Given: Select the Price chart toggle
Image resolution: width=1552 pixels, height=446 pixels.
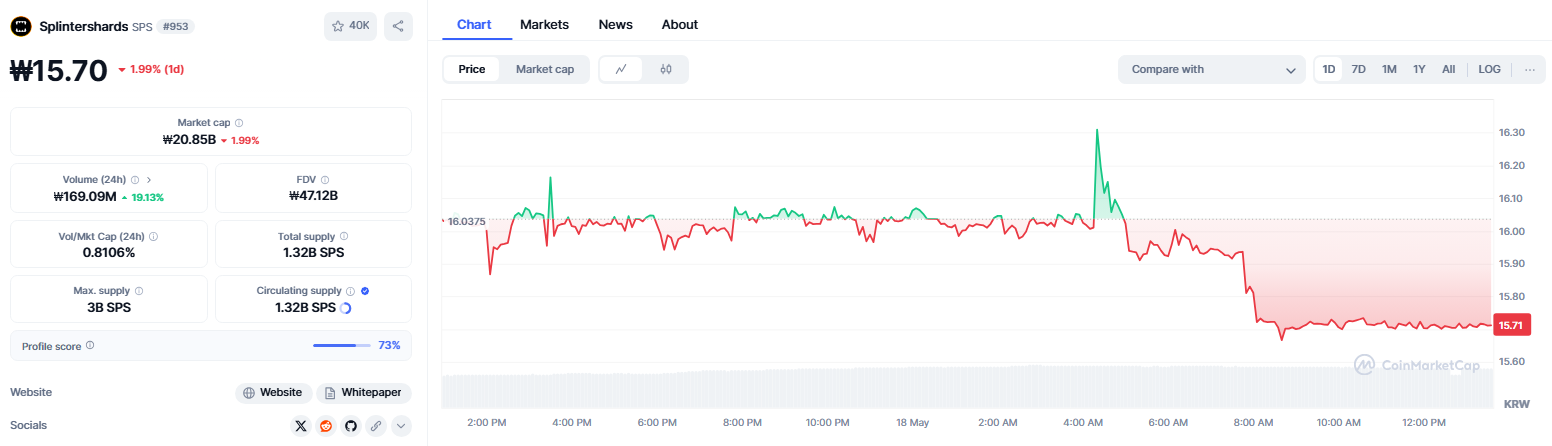Looking at the screenshot, I should click(472, 69).
